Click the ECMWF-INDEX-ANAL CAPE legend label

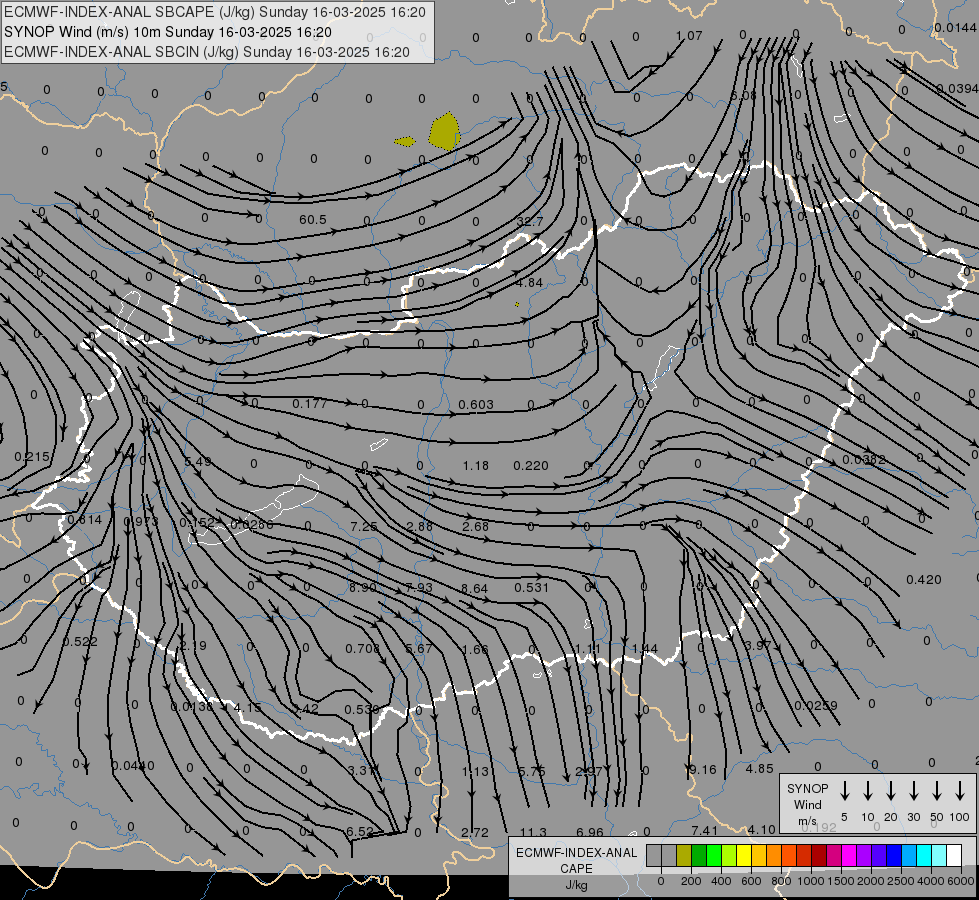point(576,861)
